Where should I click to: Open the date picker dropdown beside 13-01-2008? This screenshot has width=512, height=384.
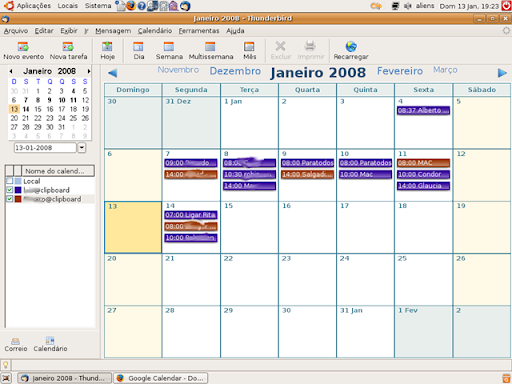[82, 147]
